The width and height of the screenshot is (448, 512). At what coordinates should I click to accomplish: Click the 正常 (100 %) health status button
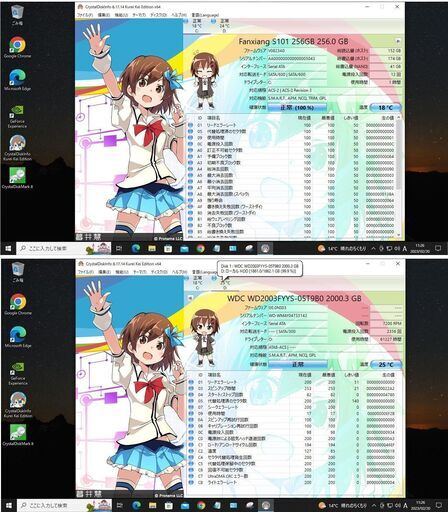pos(297,108)
